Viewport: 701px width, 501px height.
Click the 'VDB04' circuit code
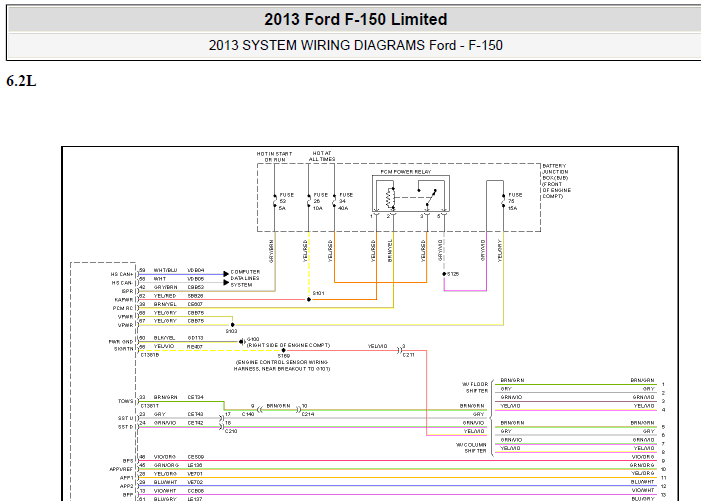tap(195, 270)
